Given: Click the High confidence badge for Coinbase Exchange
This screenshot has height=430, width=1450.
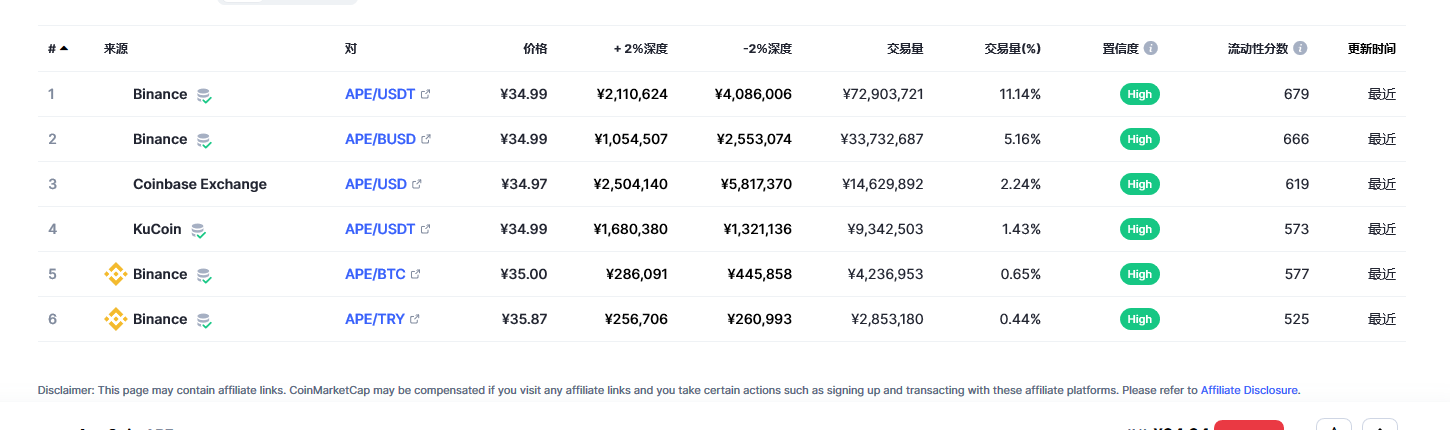Looking at the screenshot, I should click(x=1140, y=184).
